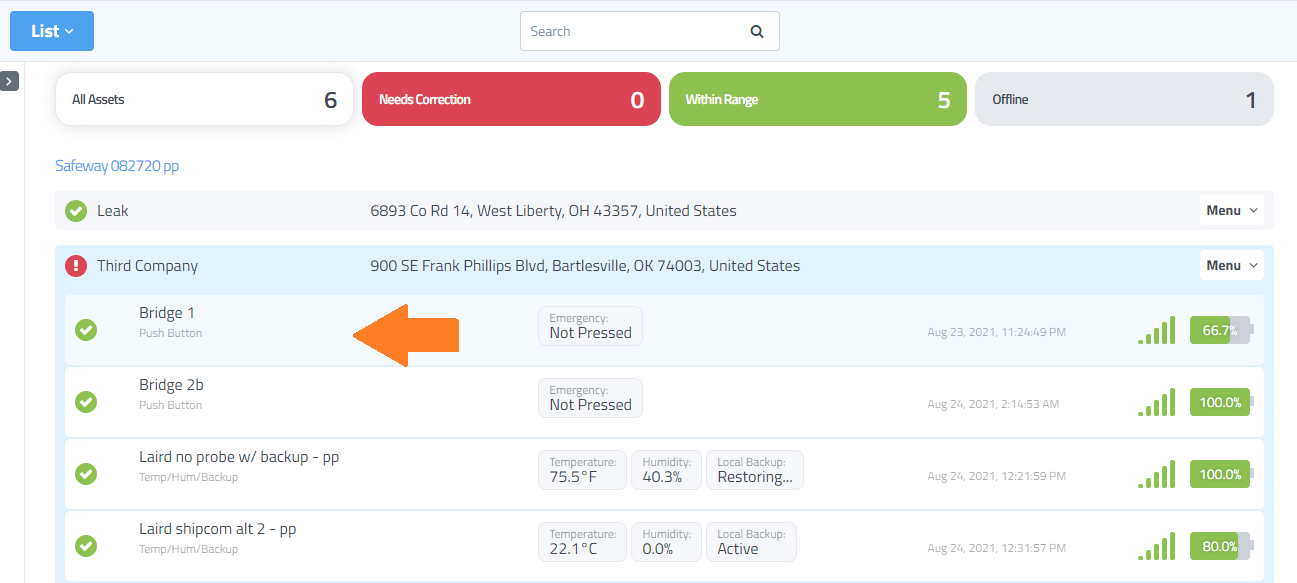Click the 80.0% battery icon for Laird shipcom
Viewport: 1297px width, 583px height.
[1220, 546]
